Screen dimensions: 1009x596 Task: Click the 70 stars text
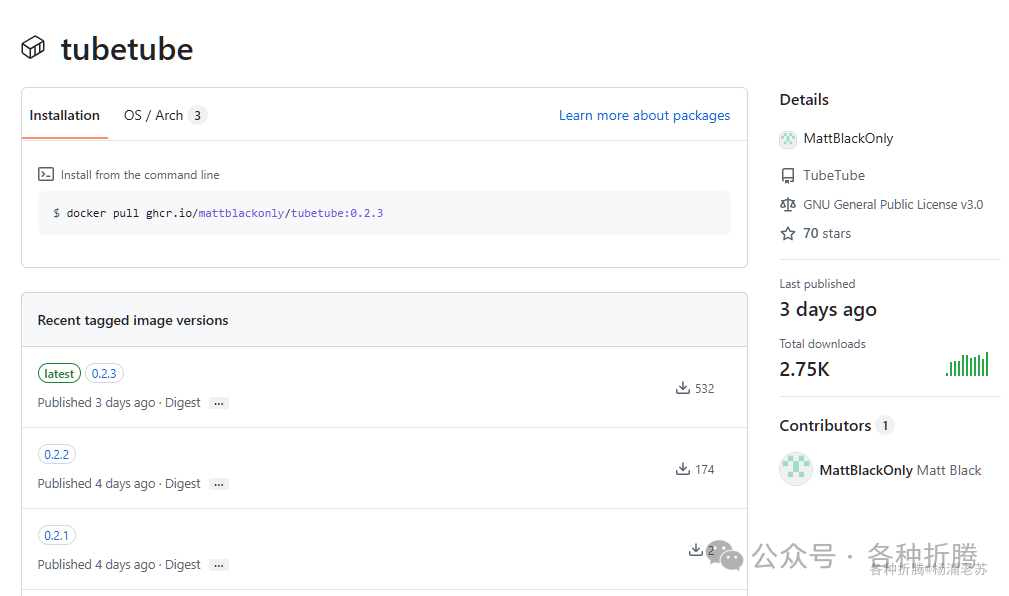point(827,234)
